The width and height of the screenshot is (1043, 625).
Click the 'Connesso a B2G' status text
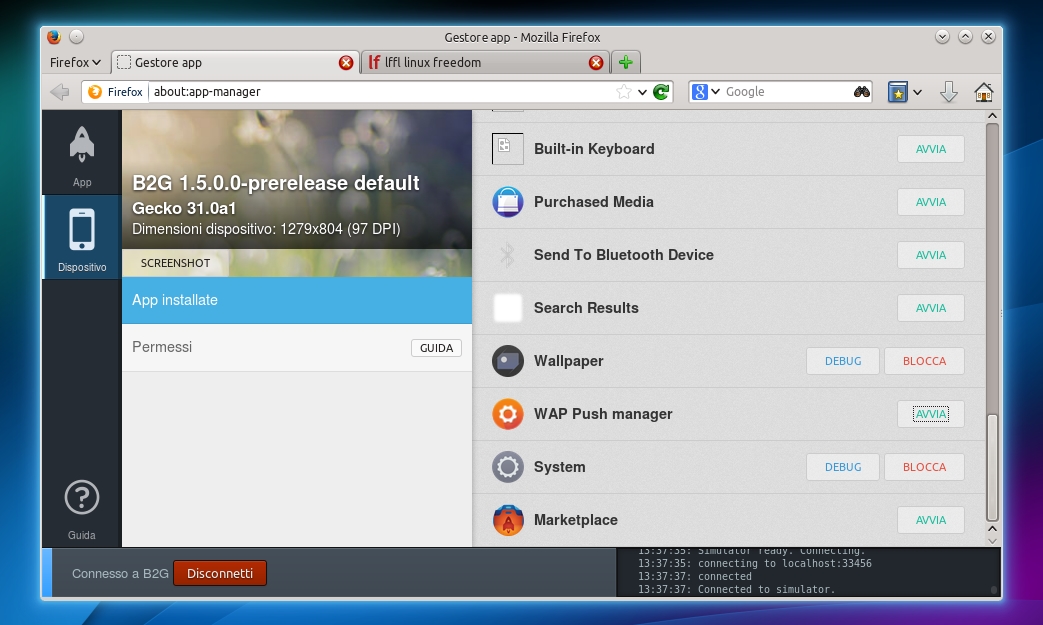[120, 574]
